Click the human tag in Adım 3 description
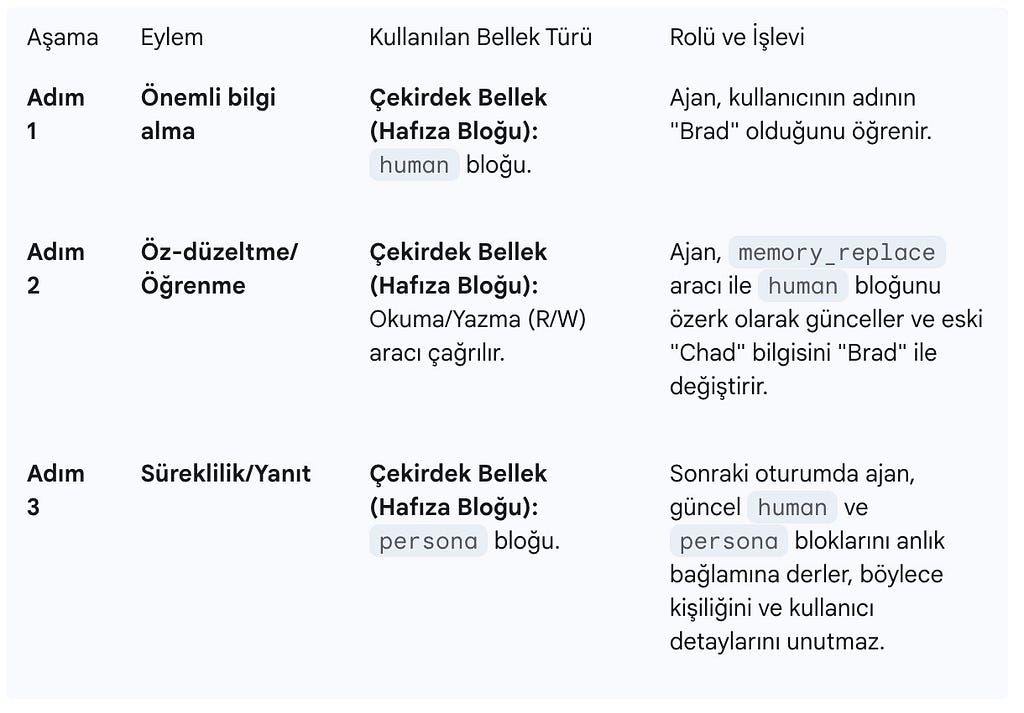1024x713 pixels. point(792,507)
